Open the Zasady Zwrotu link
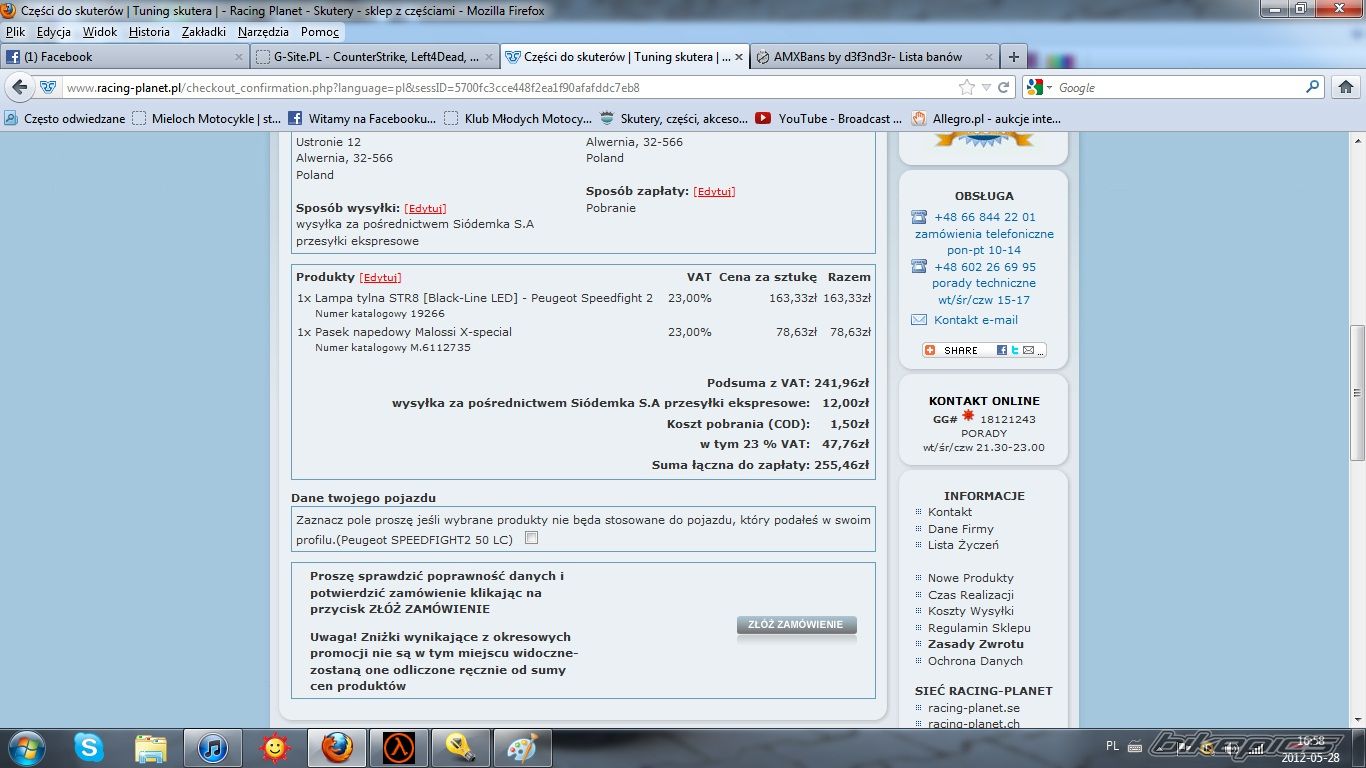Screen dimensions: 1366x768 point(976,644)
